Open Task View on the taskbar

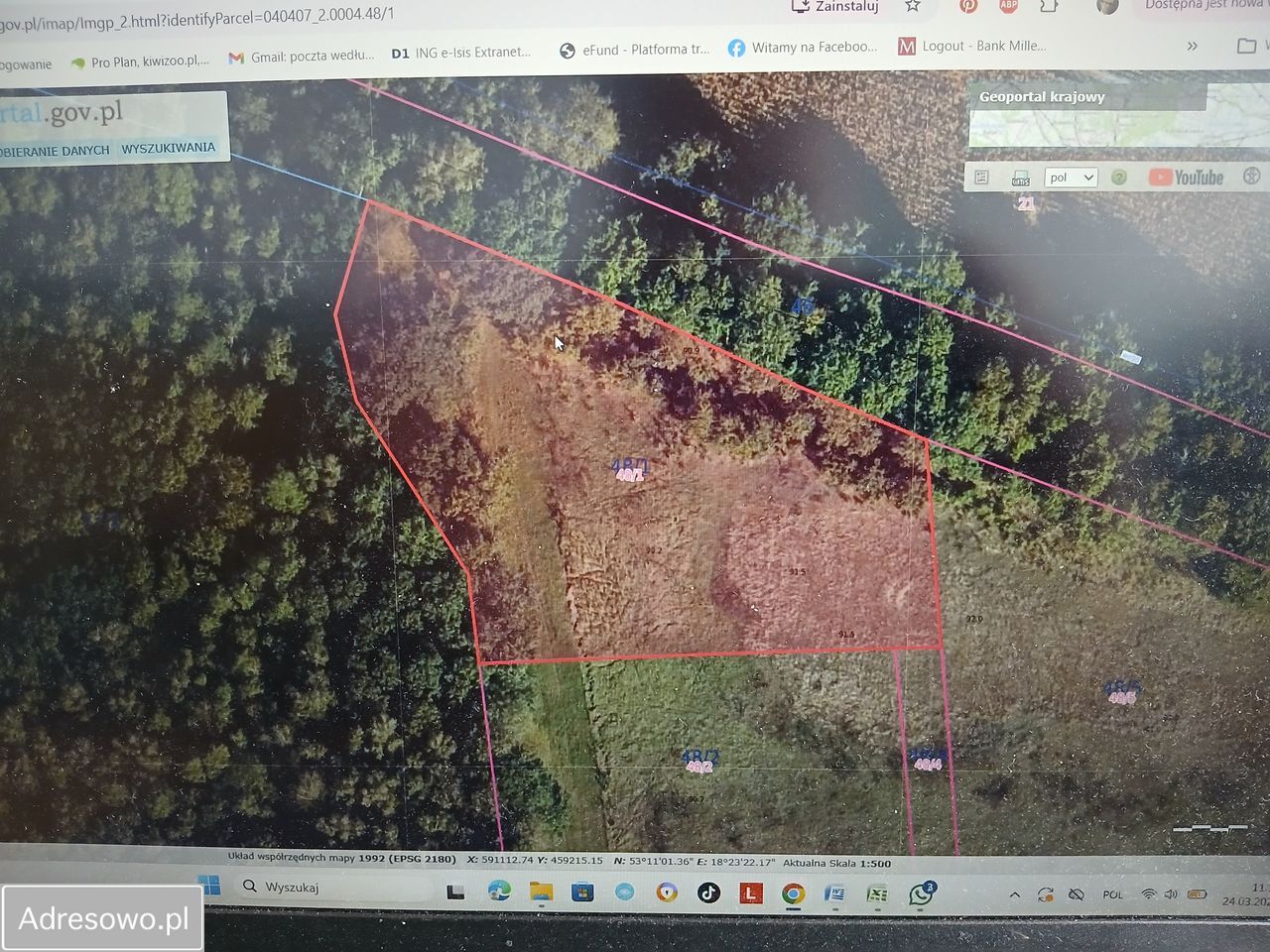[x=455, y=892]
